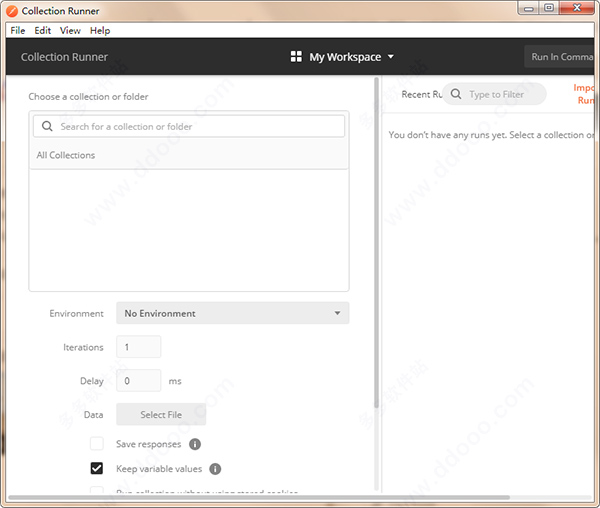Click the search magnifier in collection search box
Viewport: 600px width, 508px height.
tap(47, 126)
